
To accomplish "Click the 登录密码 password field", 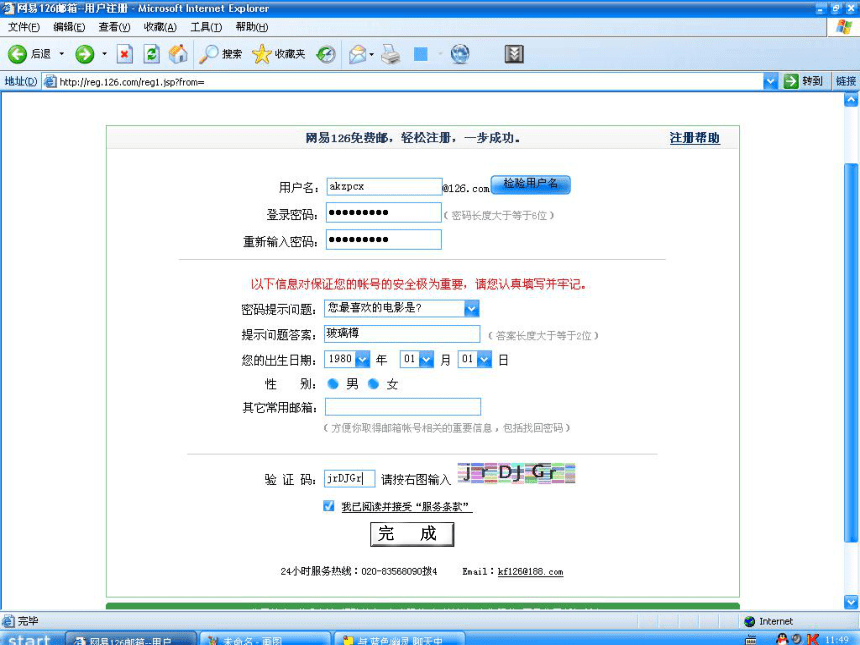I will click(x=383, y=212).
